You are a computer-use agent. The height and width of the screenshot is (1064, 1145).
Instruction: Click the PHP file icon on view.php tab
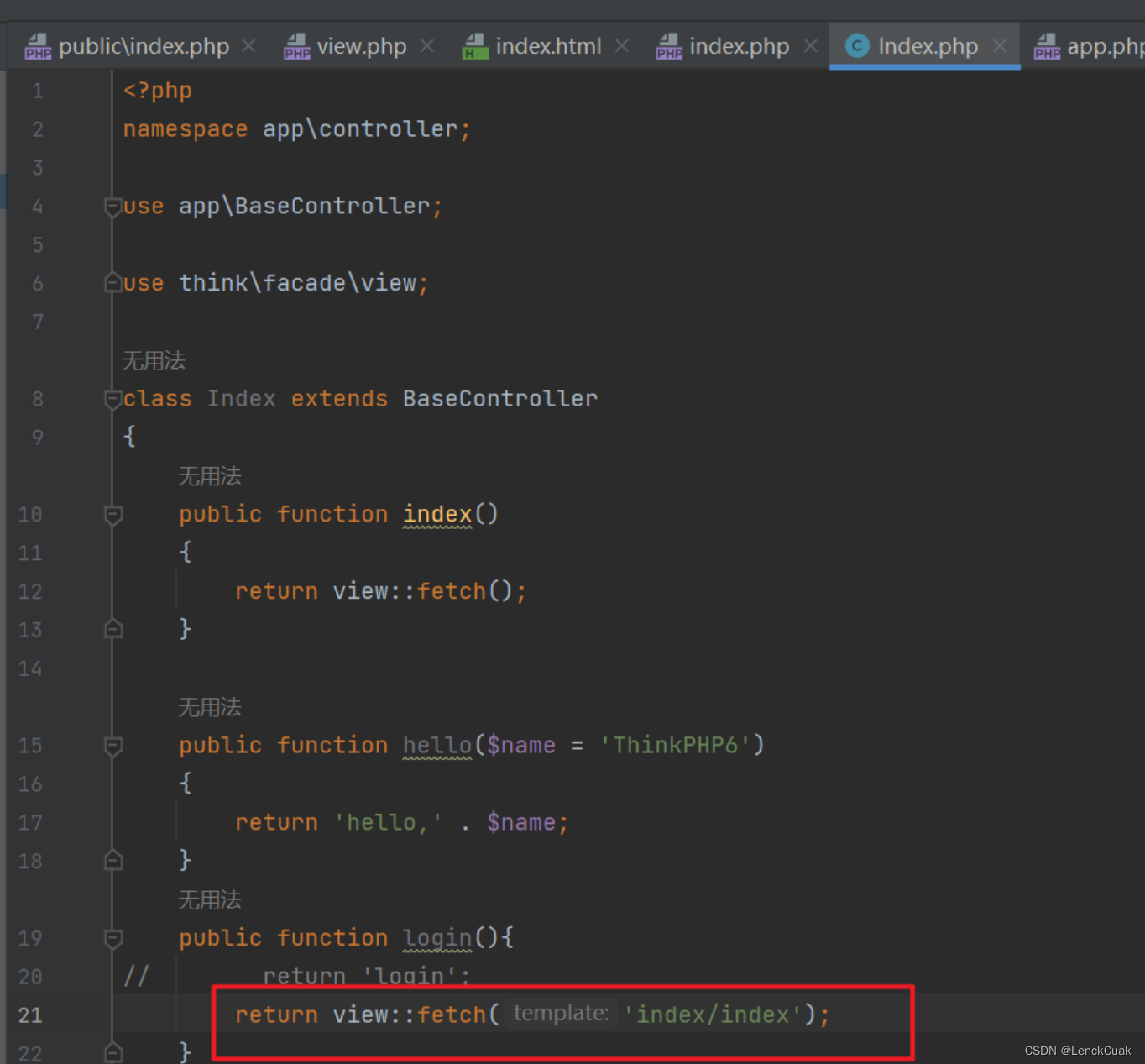point(297,46)
